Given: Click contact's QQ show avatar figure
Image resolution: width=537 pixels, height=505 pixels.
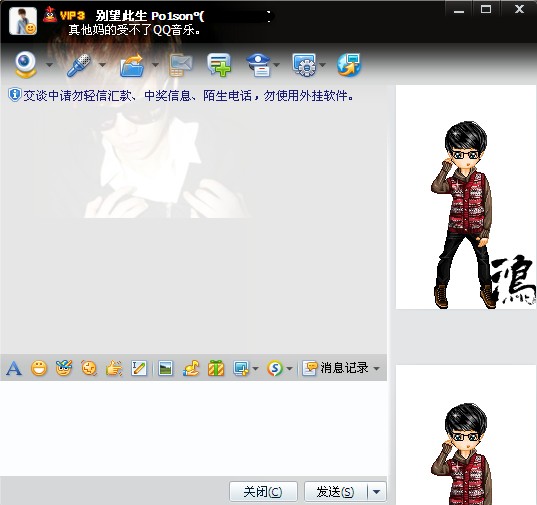Looking at the screenshot, I should pyautogui.click(x=466, y=197).
